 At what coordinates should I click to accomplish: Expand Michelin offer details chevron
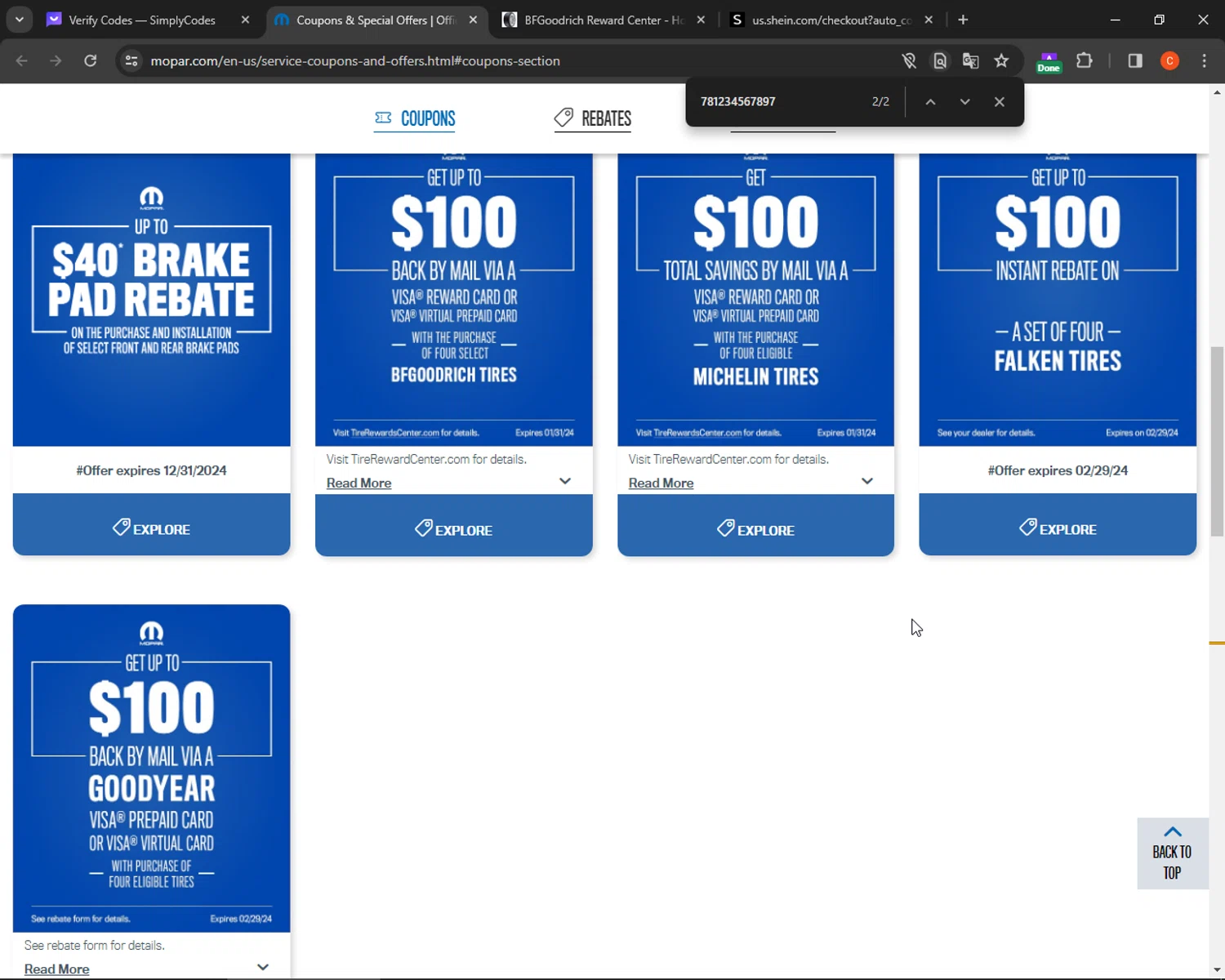867,481
